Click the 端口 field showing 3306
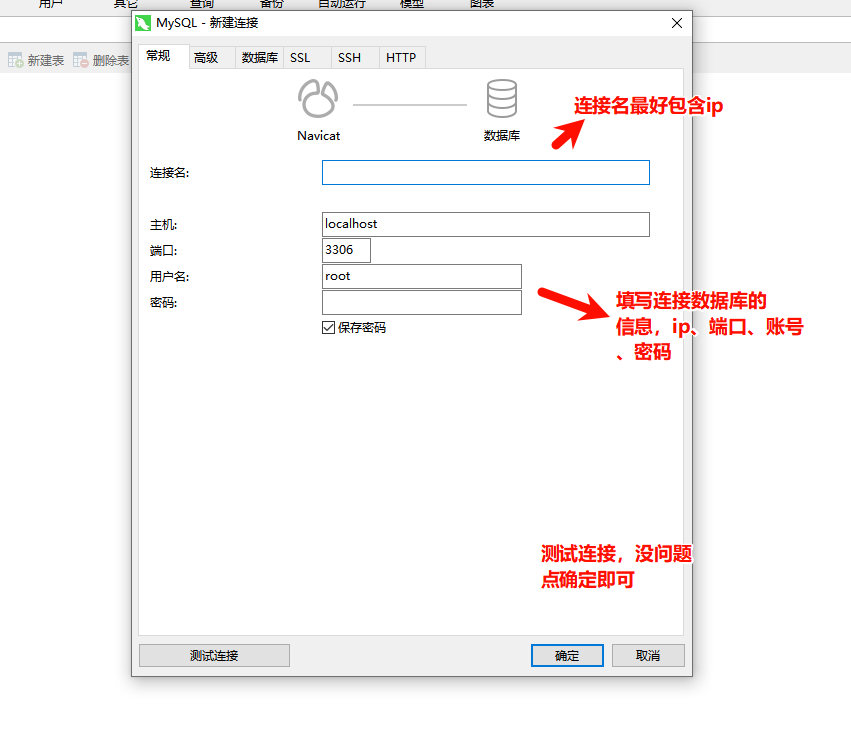The image size is (851, 738). click(346, 250)
